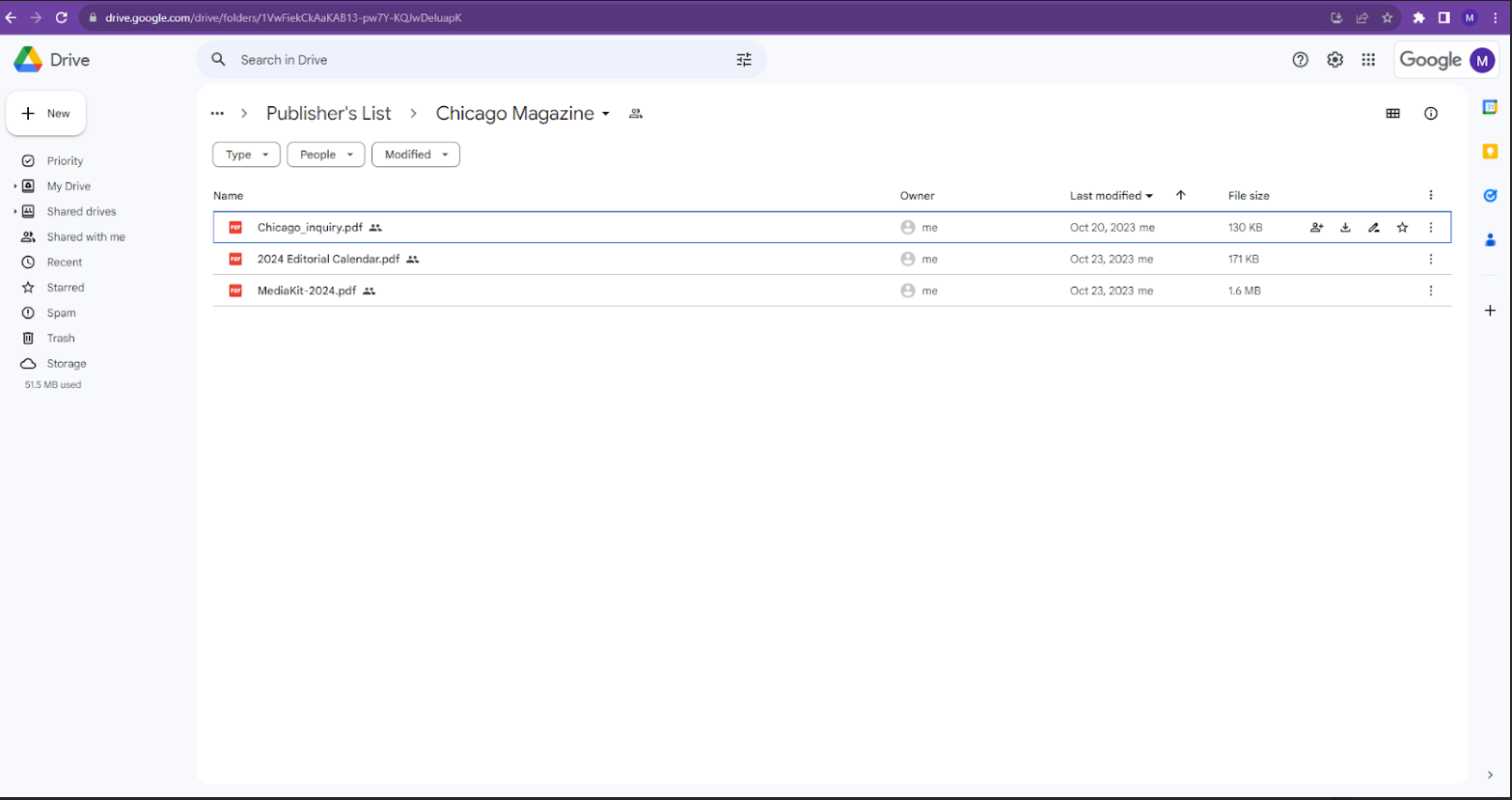Go back in browser
Screen dimensions: 1512x800
click(12, 17)
